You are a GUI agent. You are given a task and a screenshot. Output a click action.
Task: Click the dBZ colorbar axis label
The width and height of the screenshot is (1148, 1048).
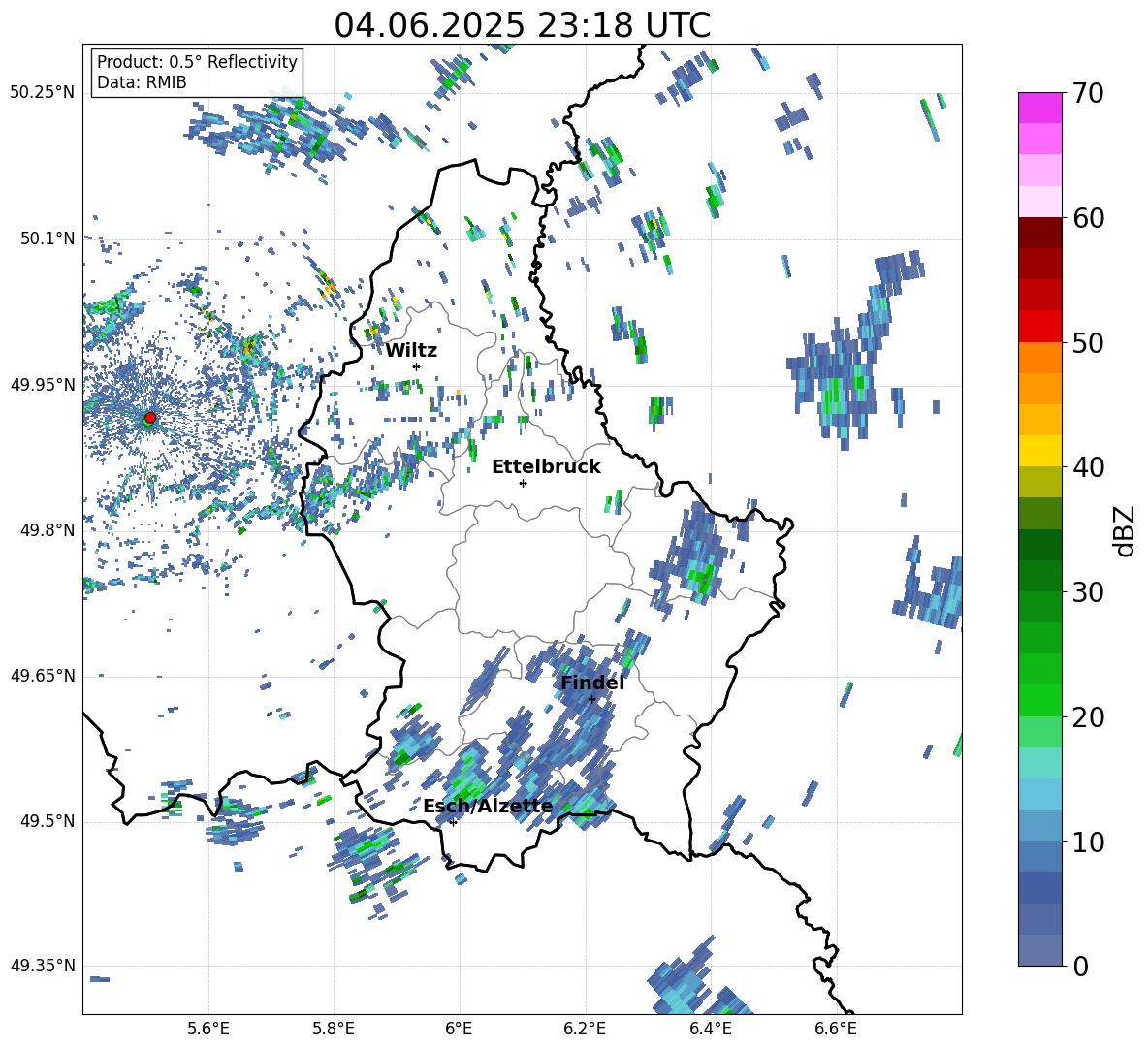pyautogui.click(x=1126, y=530)
